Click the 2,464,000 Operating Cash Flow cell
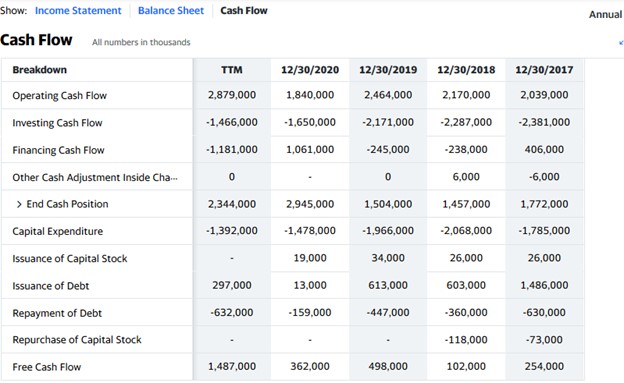Screen dimensions: 624x383 388,95
